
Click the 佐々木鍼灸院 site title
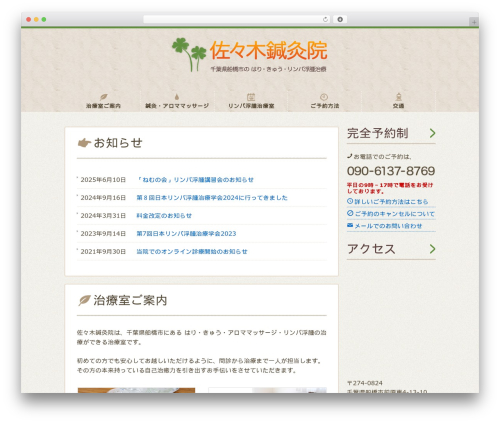(x=269, y=51)
